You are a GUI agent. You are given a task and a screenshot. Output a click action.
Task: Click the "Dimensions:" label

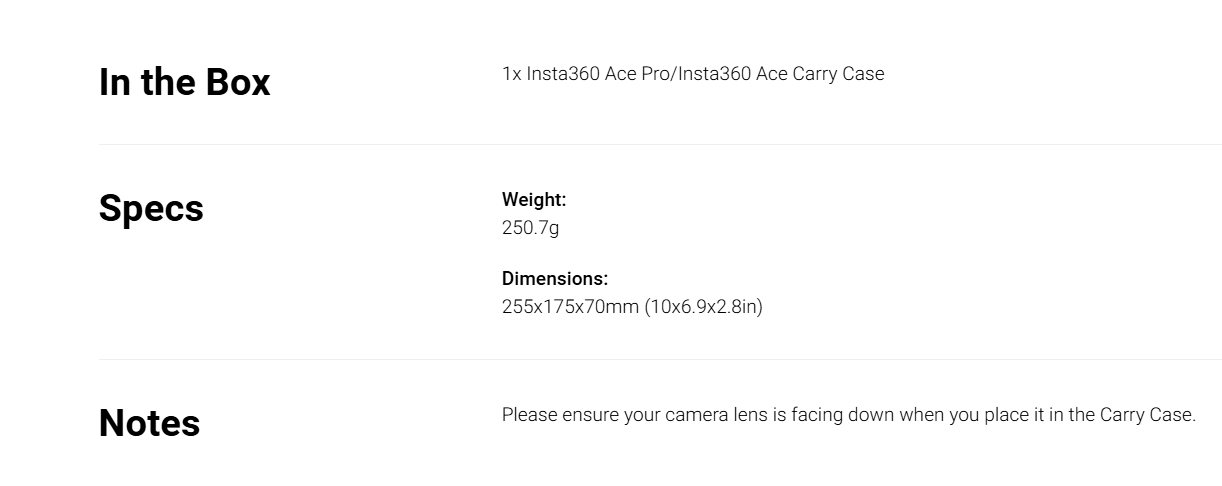click(x=555, y=279)
